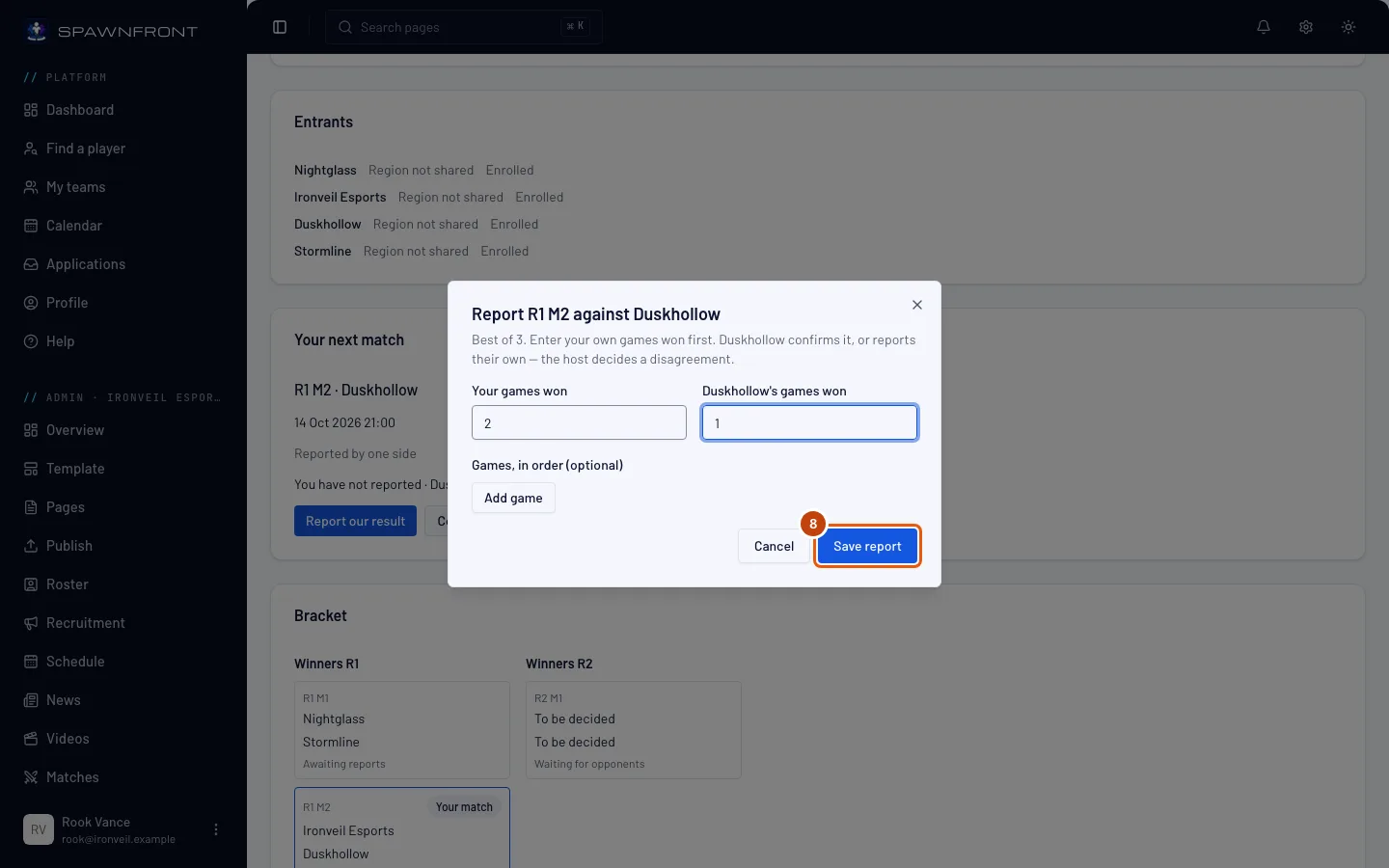Click the Report our result button
This screenshot has width=1389, height=868.
click(x=355, y=521)
